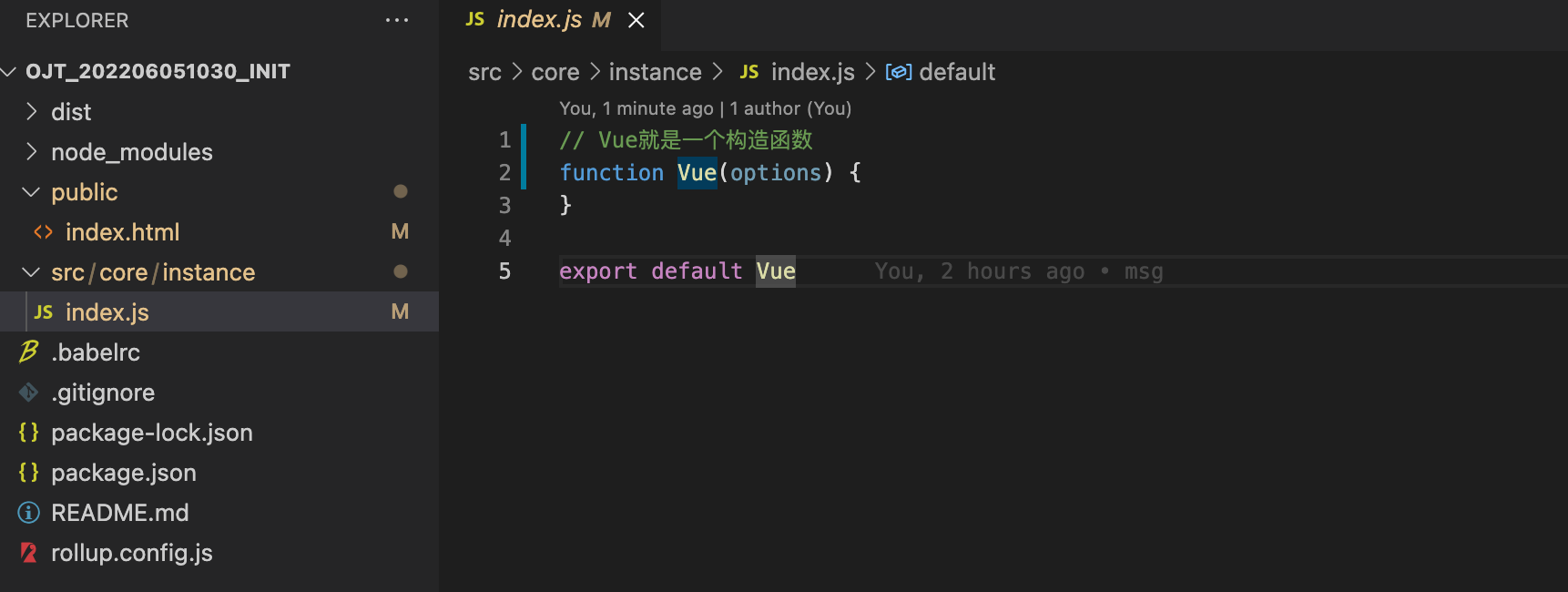The width and height of the screenshot is (1568, 592).
Task: Place cursor on the 'function' keyword
Action: [x=612, y=173]
